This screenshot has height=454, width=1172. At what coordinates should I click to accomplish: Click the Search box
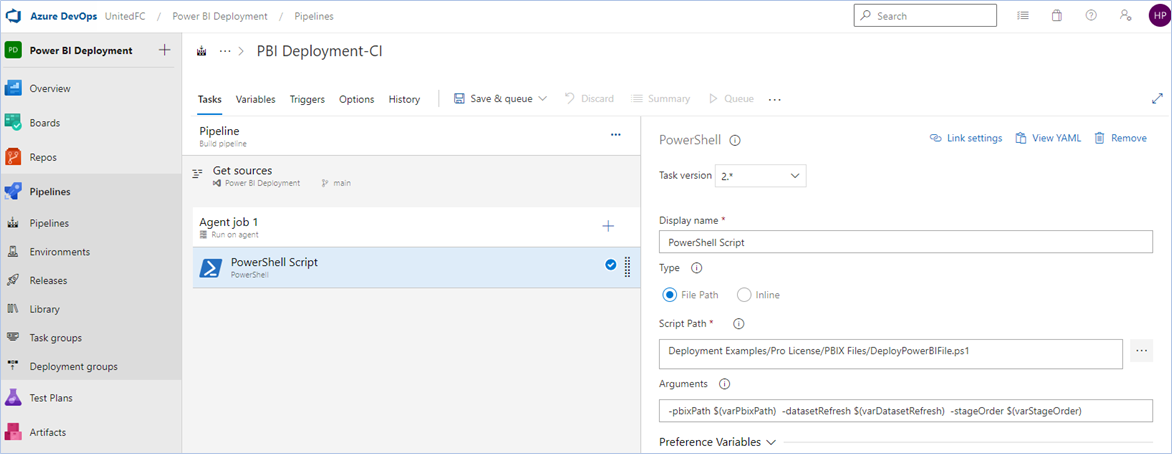pyautogui.click(x=925, y=16)
